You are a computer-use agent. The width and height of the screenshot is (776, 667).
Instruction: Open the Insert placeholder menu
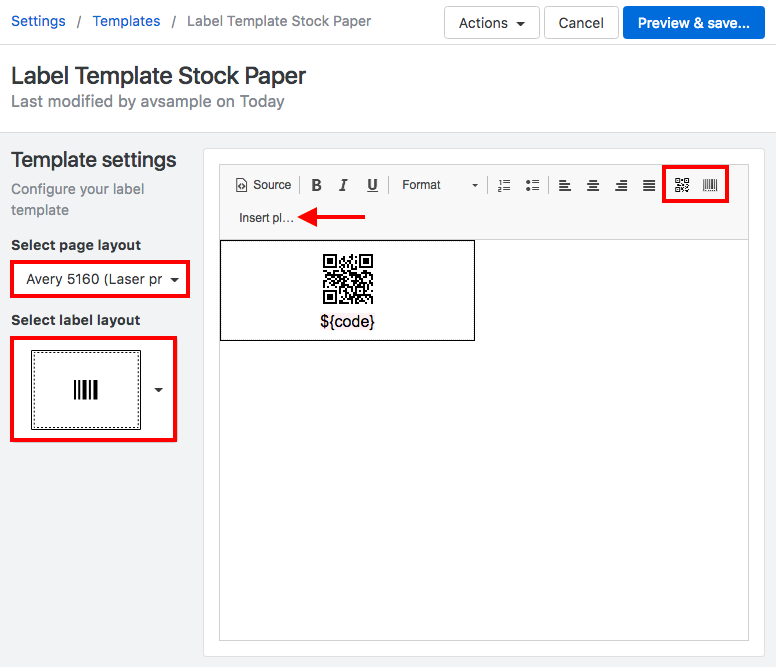266,218
